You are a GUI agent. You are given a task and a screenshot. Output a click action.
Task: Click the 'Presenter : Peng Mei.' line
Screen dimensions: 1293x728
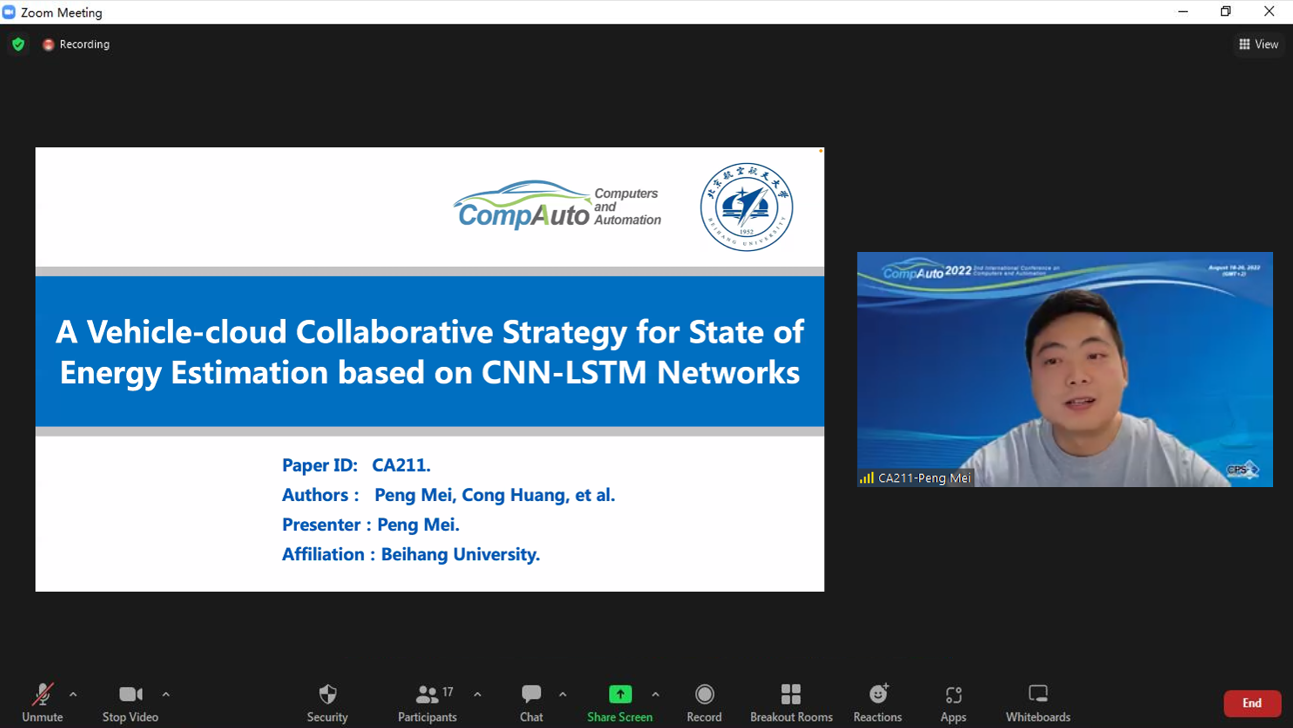click(x=371, y=524)
